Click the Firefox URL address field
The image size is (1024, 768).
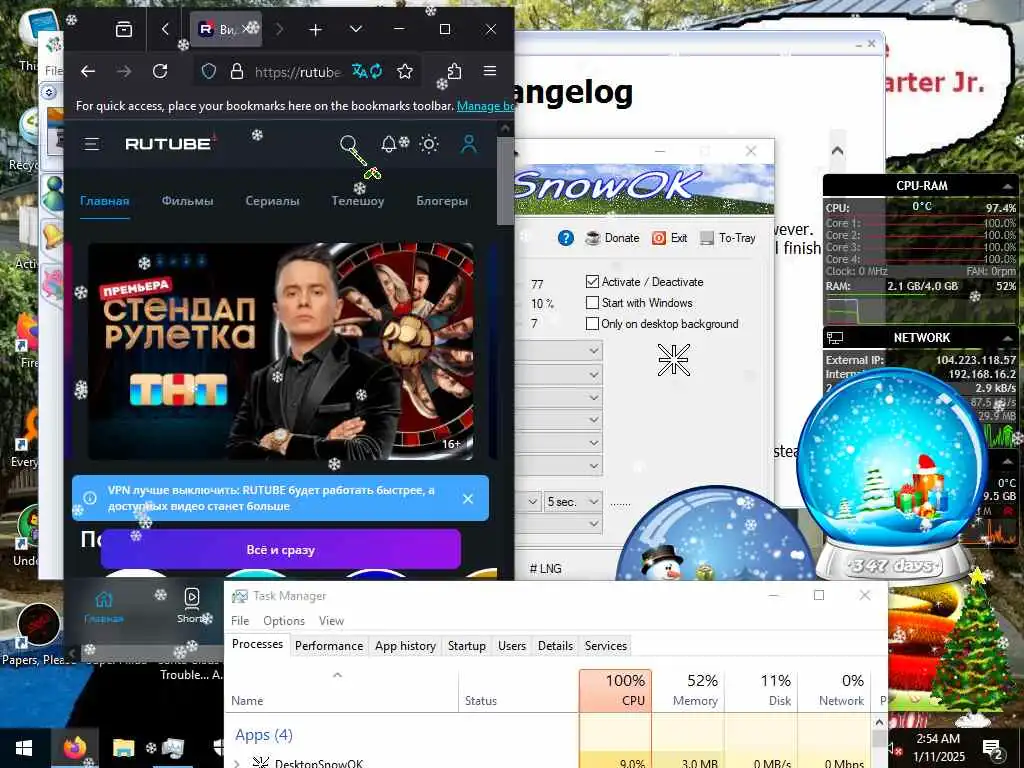click(x=297, y=71)
